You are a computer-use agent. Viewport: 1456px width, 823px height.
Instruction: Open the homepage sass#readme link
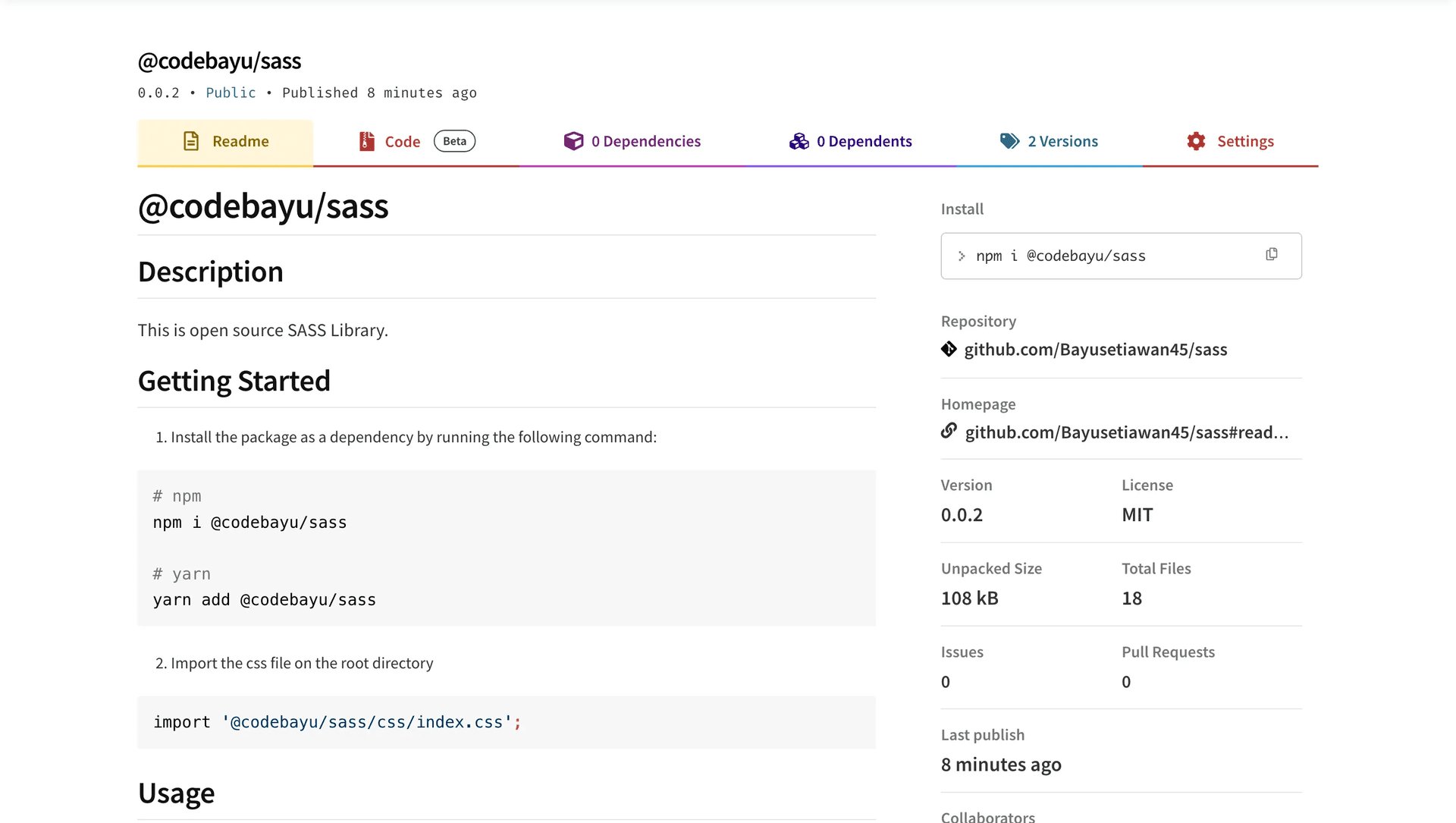pos(1127,432)
